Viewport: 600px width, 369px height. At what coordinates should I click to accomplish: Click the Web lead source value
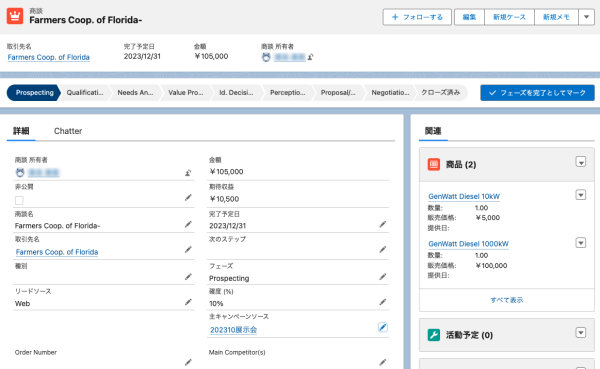23,304
